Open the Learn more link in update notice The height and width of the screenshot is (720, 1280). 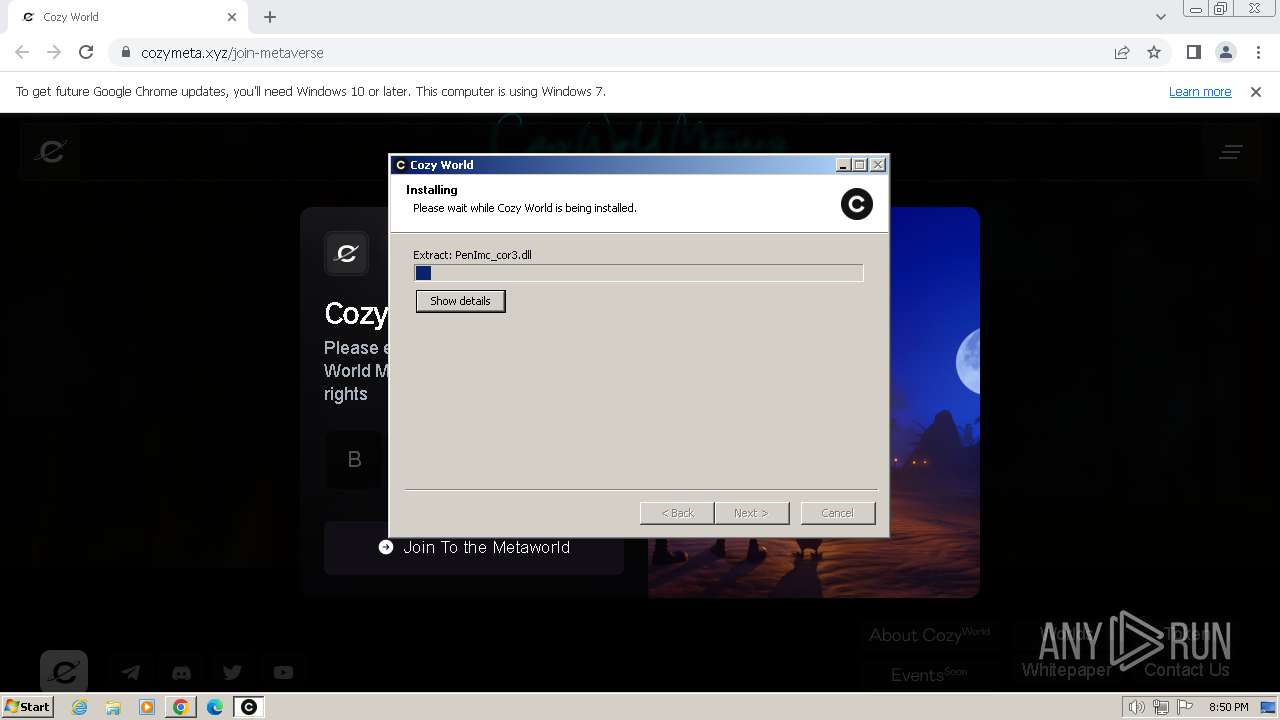1200,92
